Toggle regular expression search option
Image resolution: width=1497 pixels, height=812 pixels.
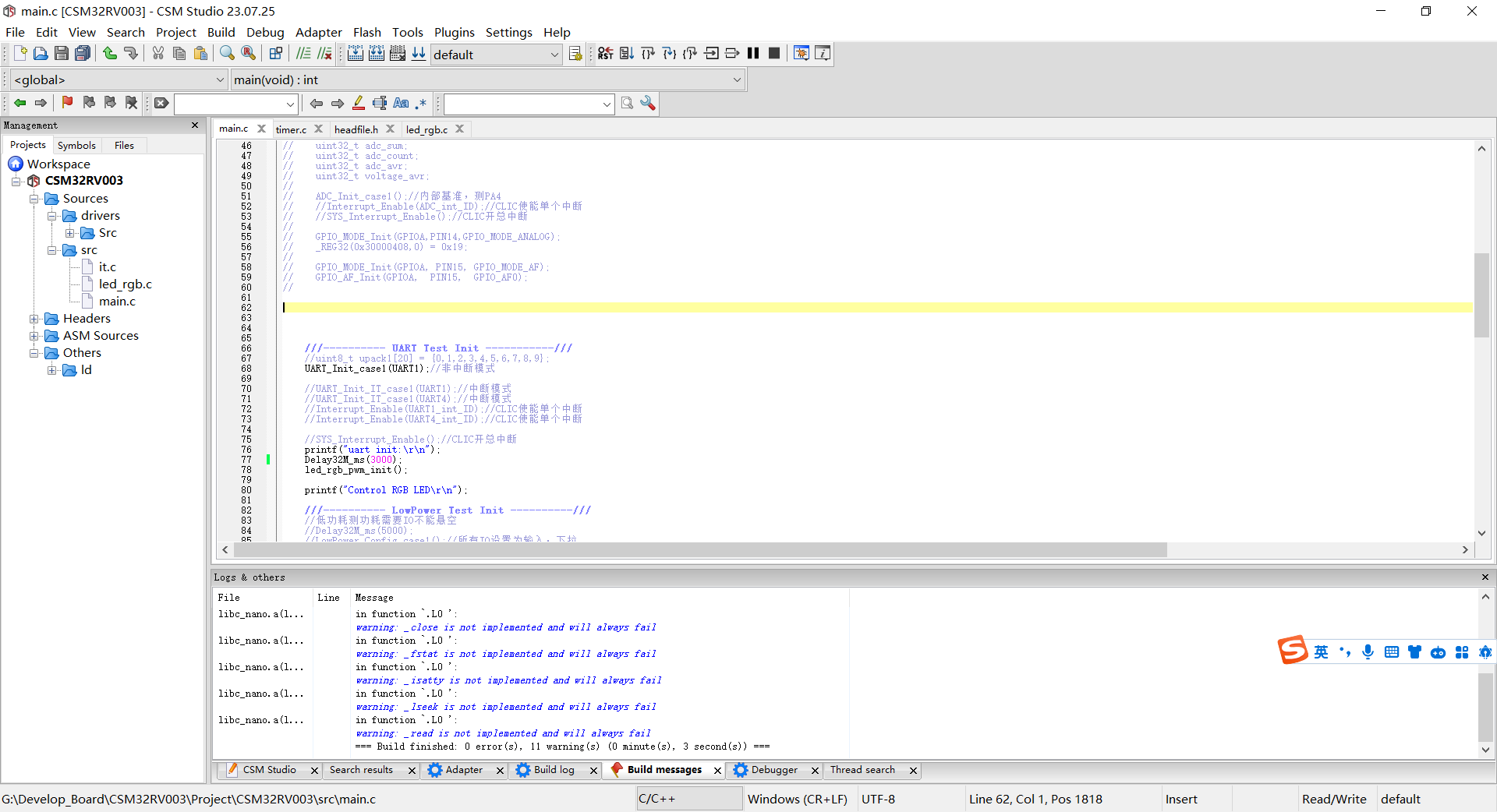(421, 103)
